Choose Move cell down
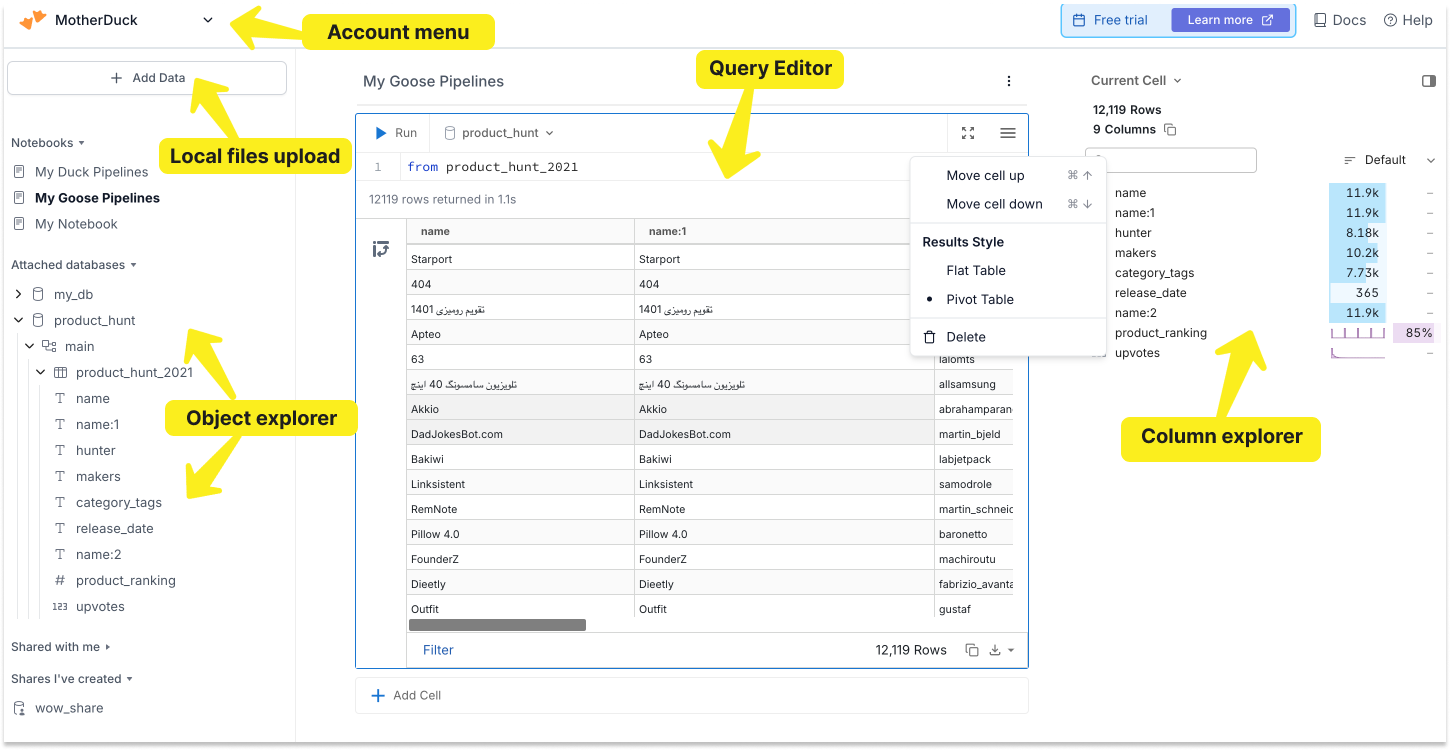The width and height of the screenshot is (1450, 750). click(x=994, y=204)
